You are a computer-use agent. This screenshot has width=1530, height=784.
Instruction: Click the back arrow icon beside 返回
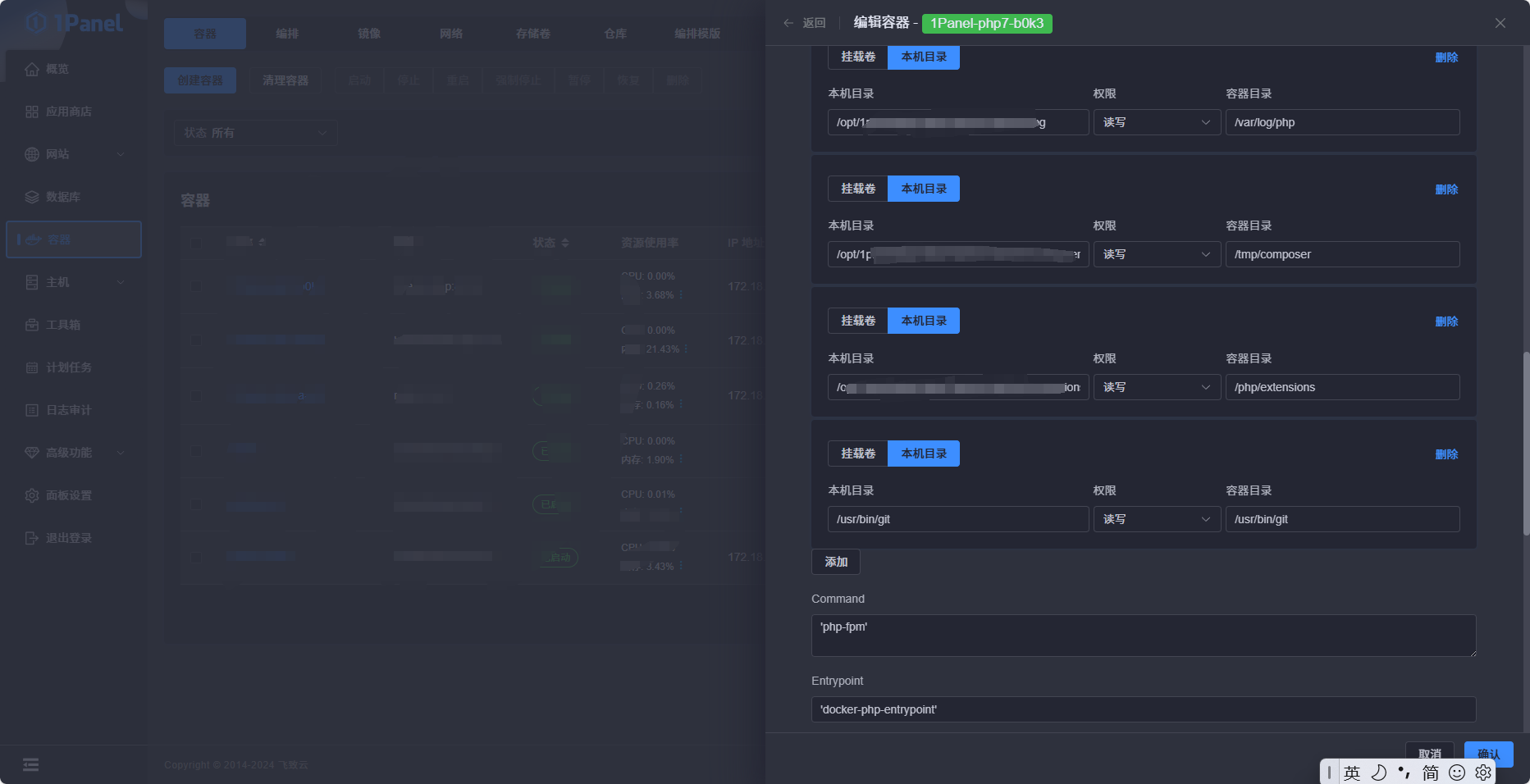click(x=788, y=23)
